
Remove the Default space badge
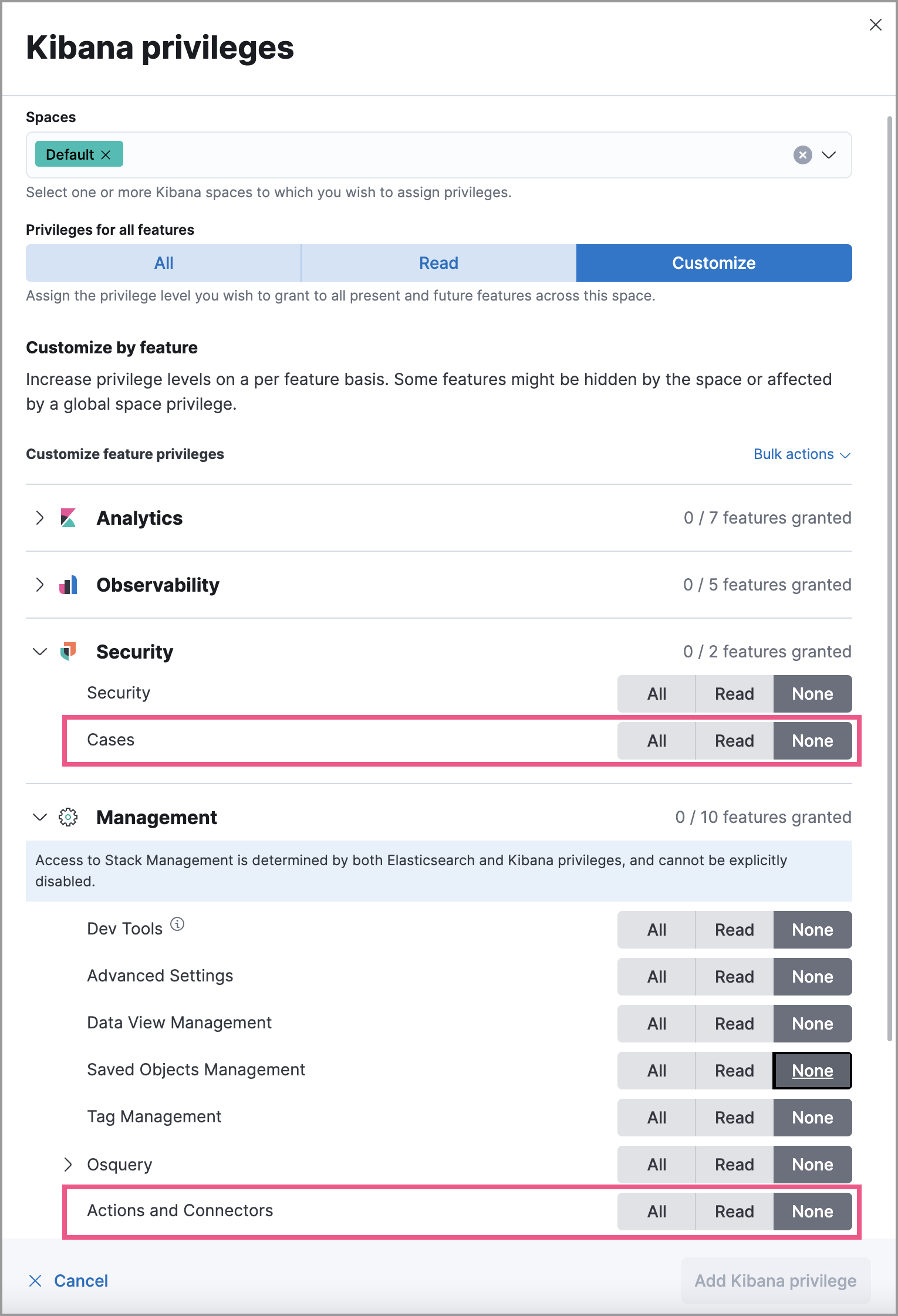106,154
